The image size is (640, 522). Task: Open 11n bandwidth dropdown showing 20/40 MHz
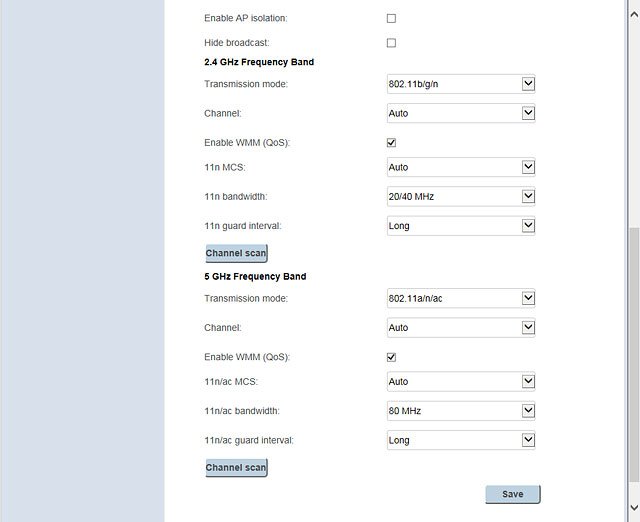(461, 196)
